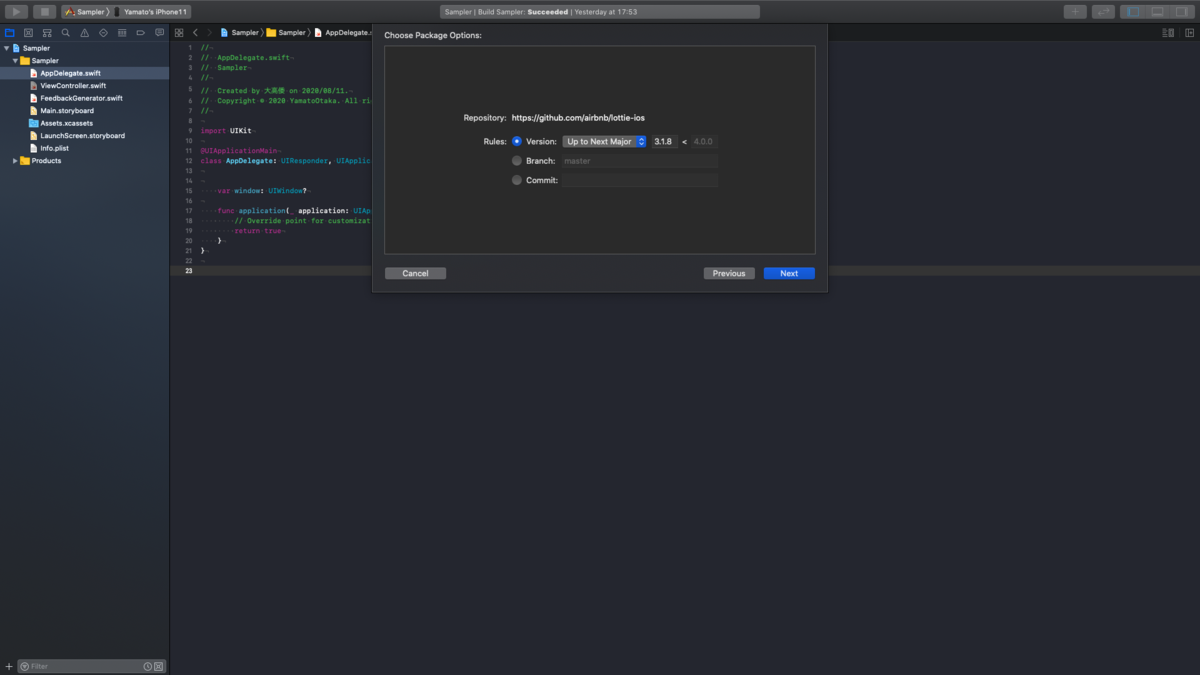Image resolution: width=1200 pixels, height=675 pixels.
Task: Click the Sampler project in the jump bar
Action: tap(239, 33)
